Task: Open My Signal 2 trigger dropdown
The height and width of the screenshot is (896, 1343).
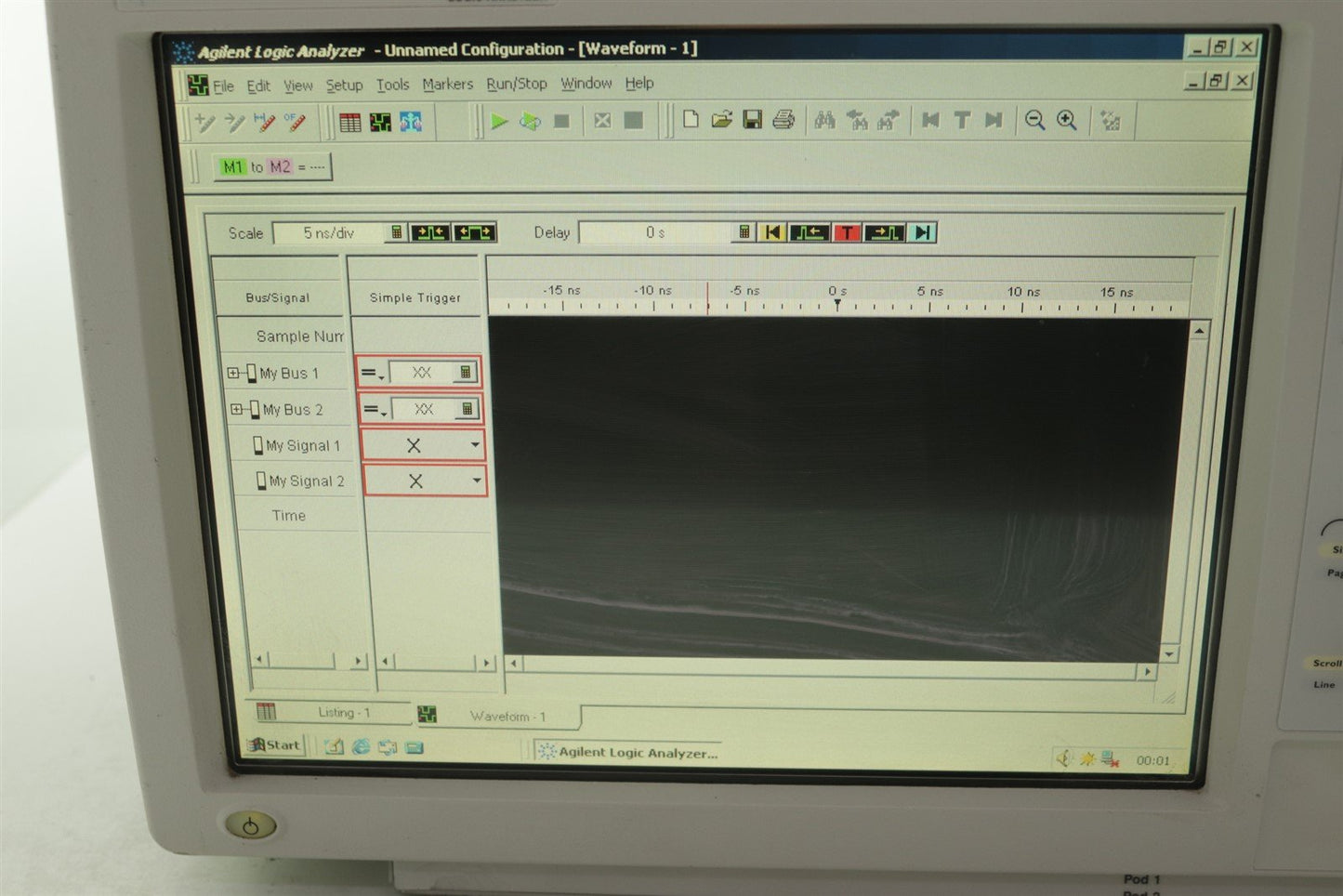Action: click(x=477, y=481)
